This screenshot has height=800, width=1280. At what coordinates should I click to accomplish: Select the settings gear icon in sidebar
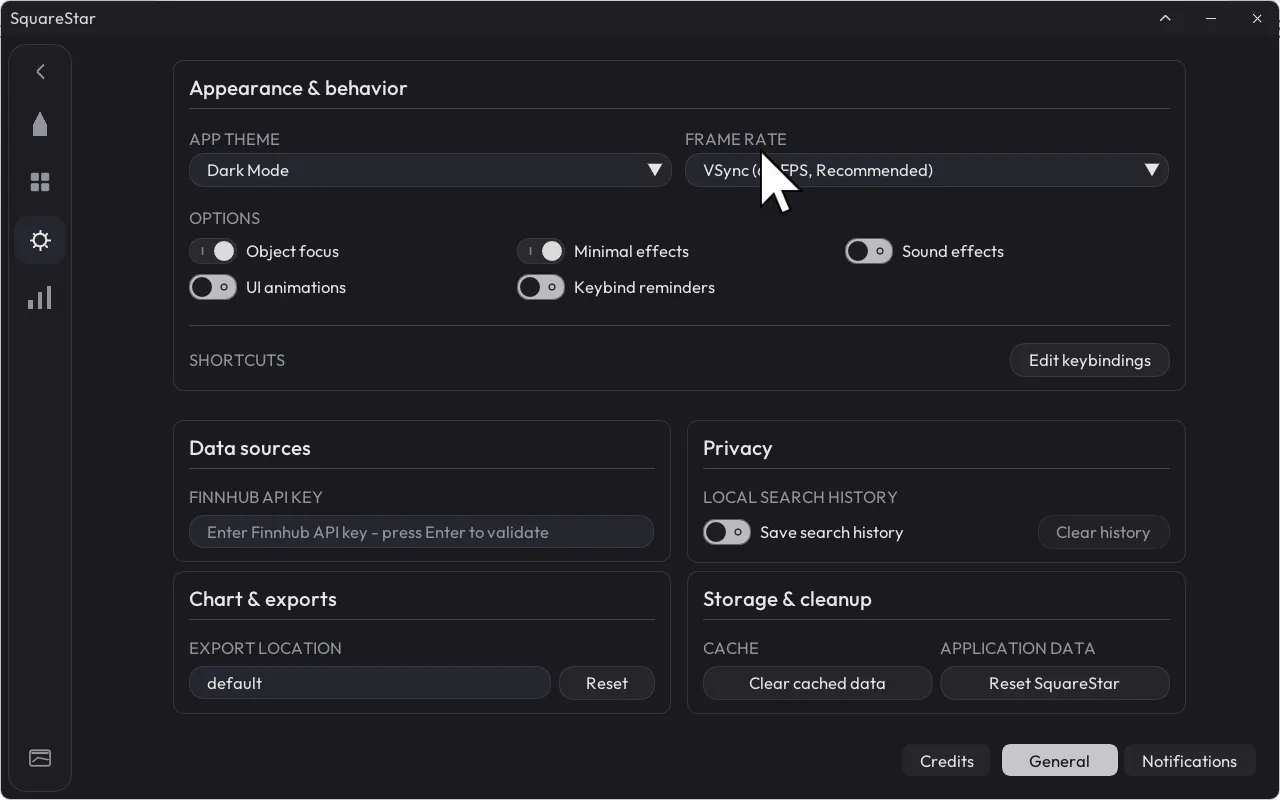[x=40, y=240]
